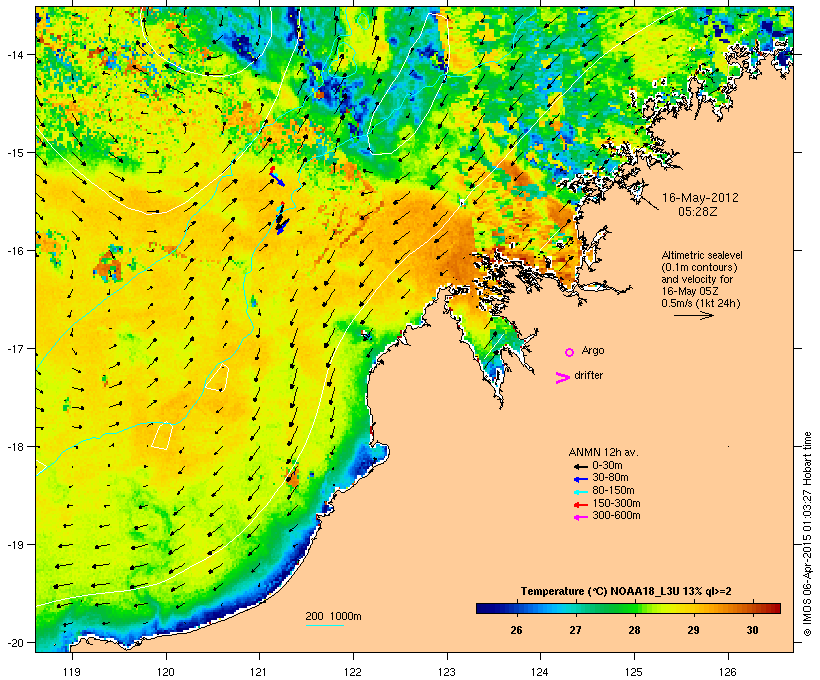This screenshot has height=680, width=820.
Task: Click the magenta 300-600m legend arrow
Action: tap(581, 517)
